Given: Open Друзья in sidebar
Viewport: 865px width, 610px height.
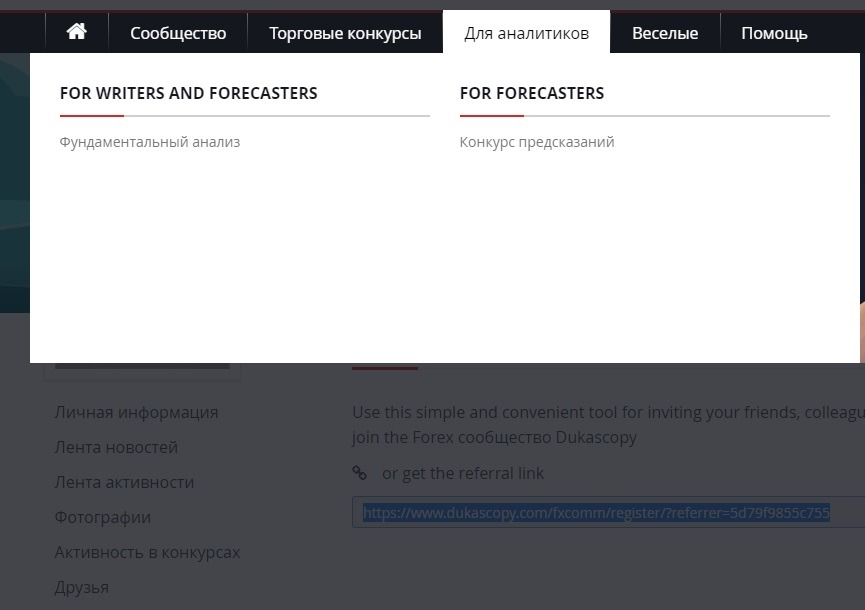Looking at the screenshot, I should [82, 587].
